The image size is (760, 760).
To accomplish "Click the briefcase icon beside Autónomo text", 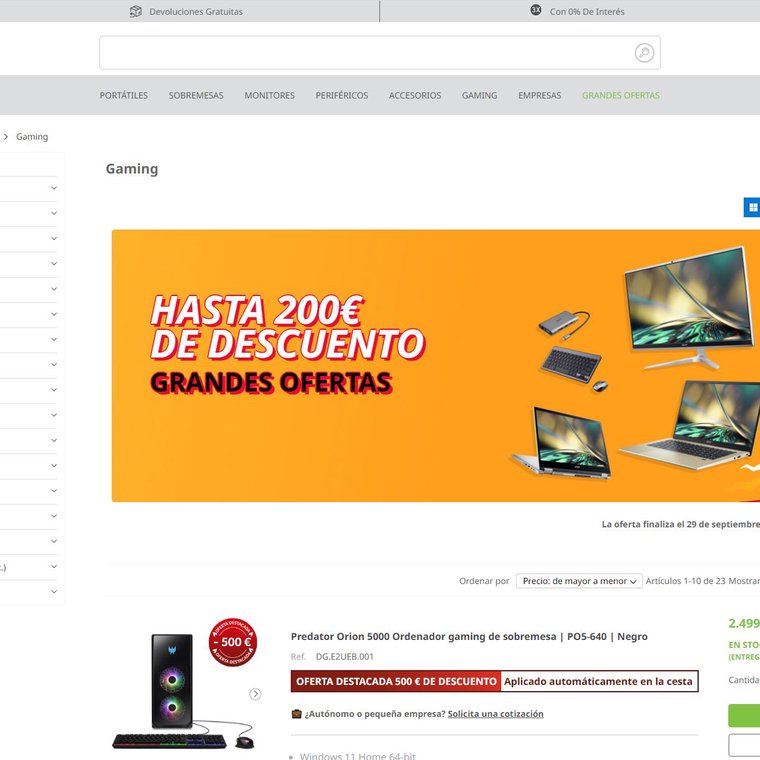I will tap(296, 713).
